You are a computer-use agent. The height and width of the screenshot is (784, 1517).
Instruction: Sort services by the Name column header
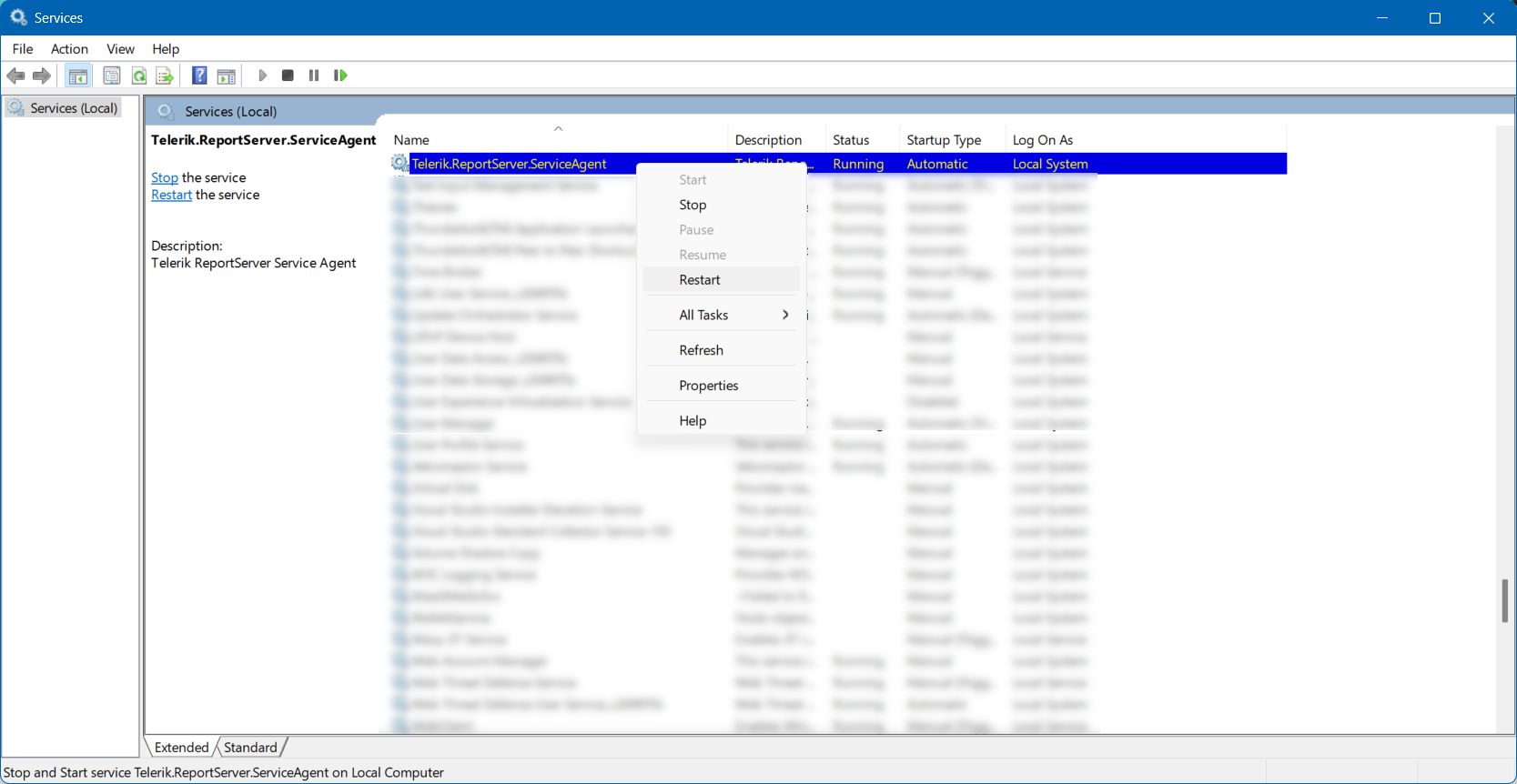click(x=411, y=140)
